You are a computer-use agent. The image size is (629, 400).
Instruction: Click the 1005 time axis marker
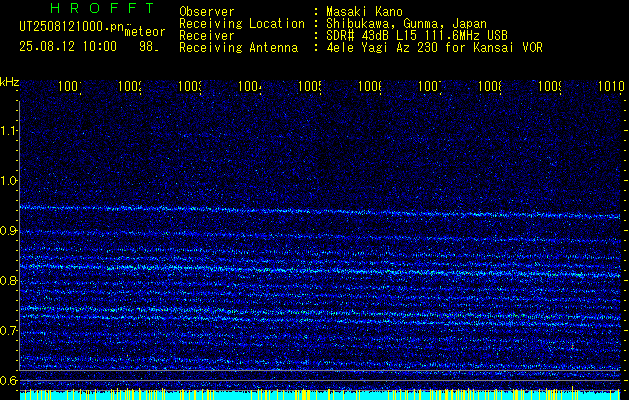[310, 86]
